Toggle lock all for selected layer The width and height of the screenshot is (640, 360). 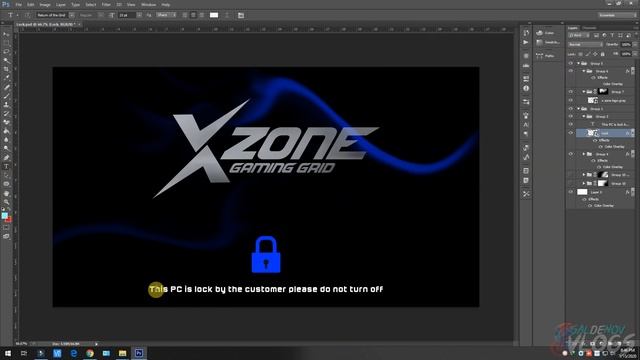(602, 54)
